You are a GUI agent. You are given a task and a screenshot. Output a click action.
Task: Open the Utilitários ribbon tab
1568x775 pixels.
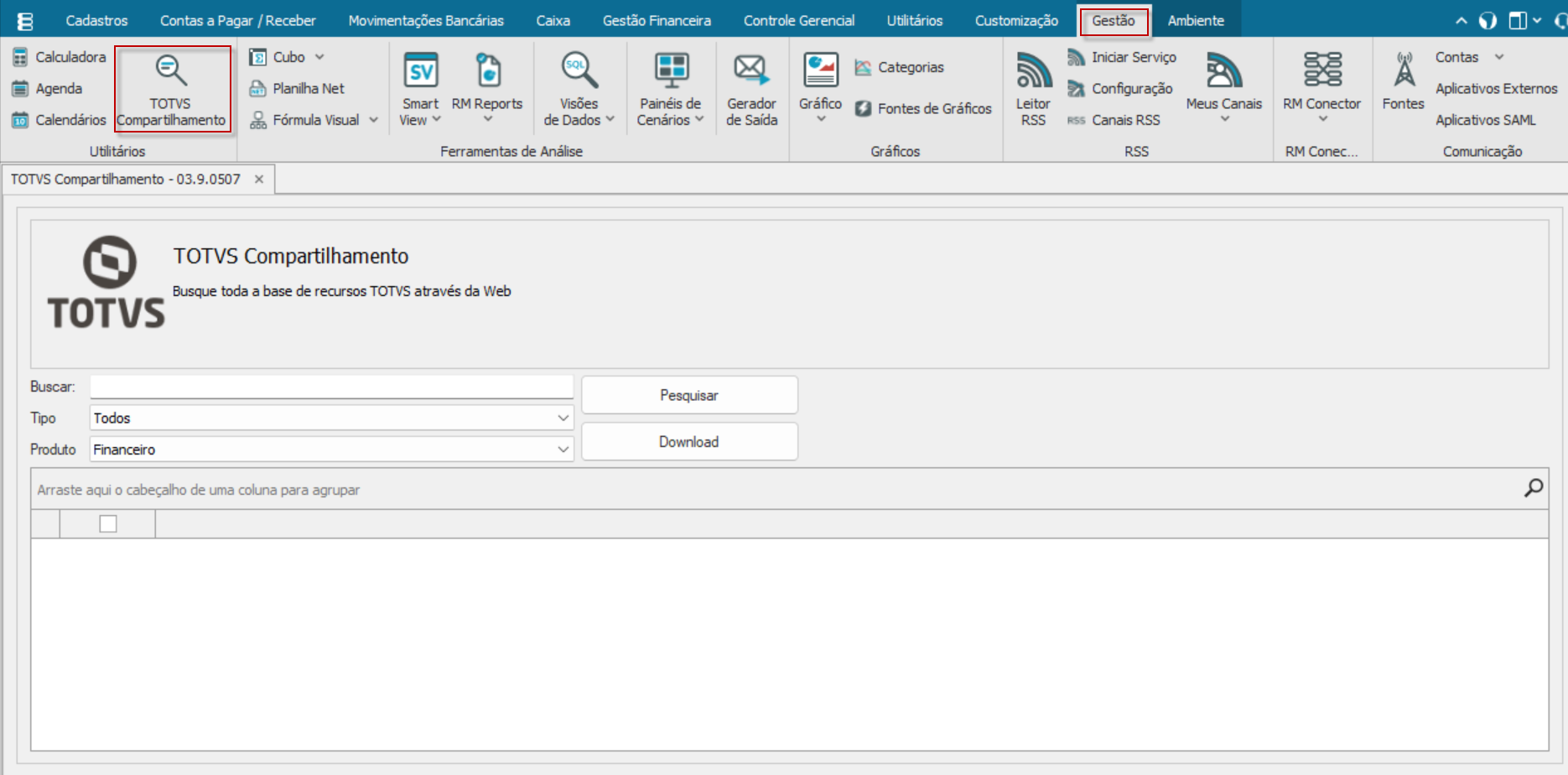click(x=915, y=21)
